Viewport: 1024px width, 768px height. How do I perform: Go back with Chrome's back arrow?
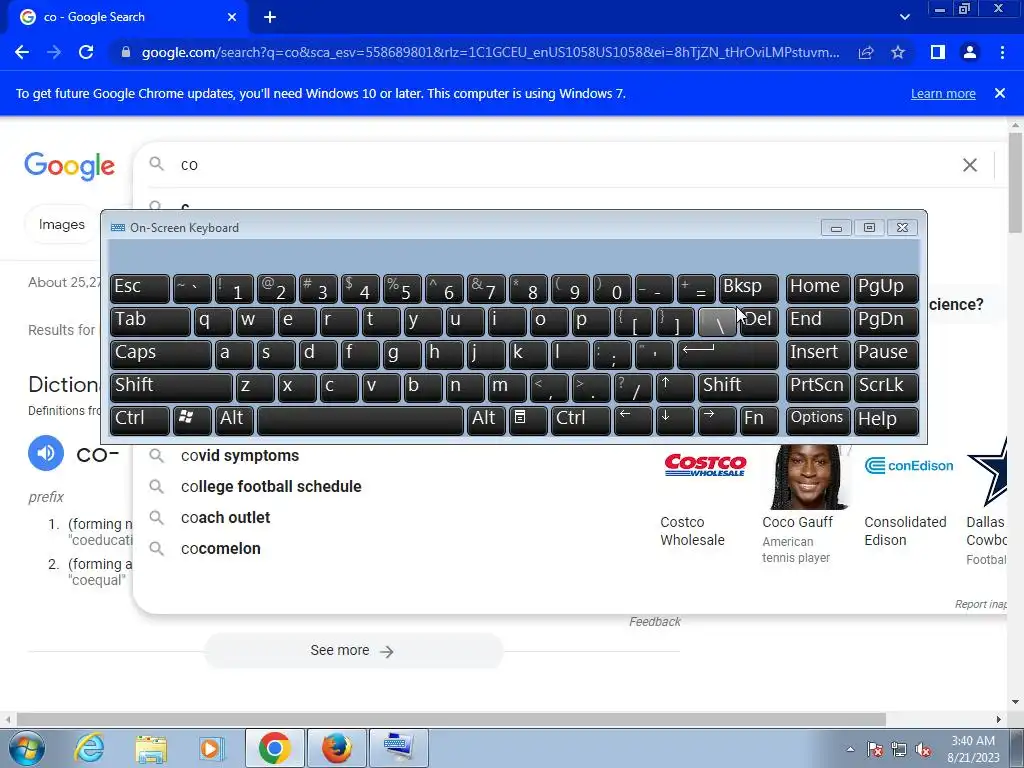(x=22, y=52)
